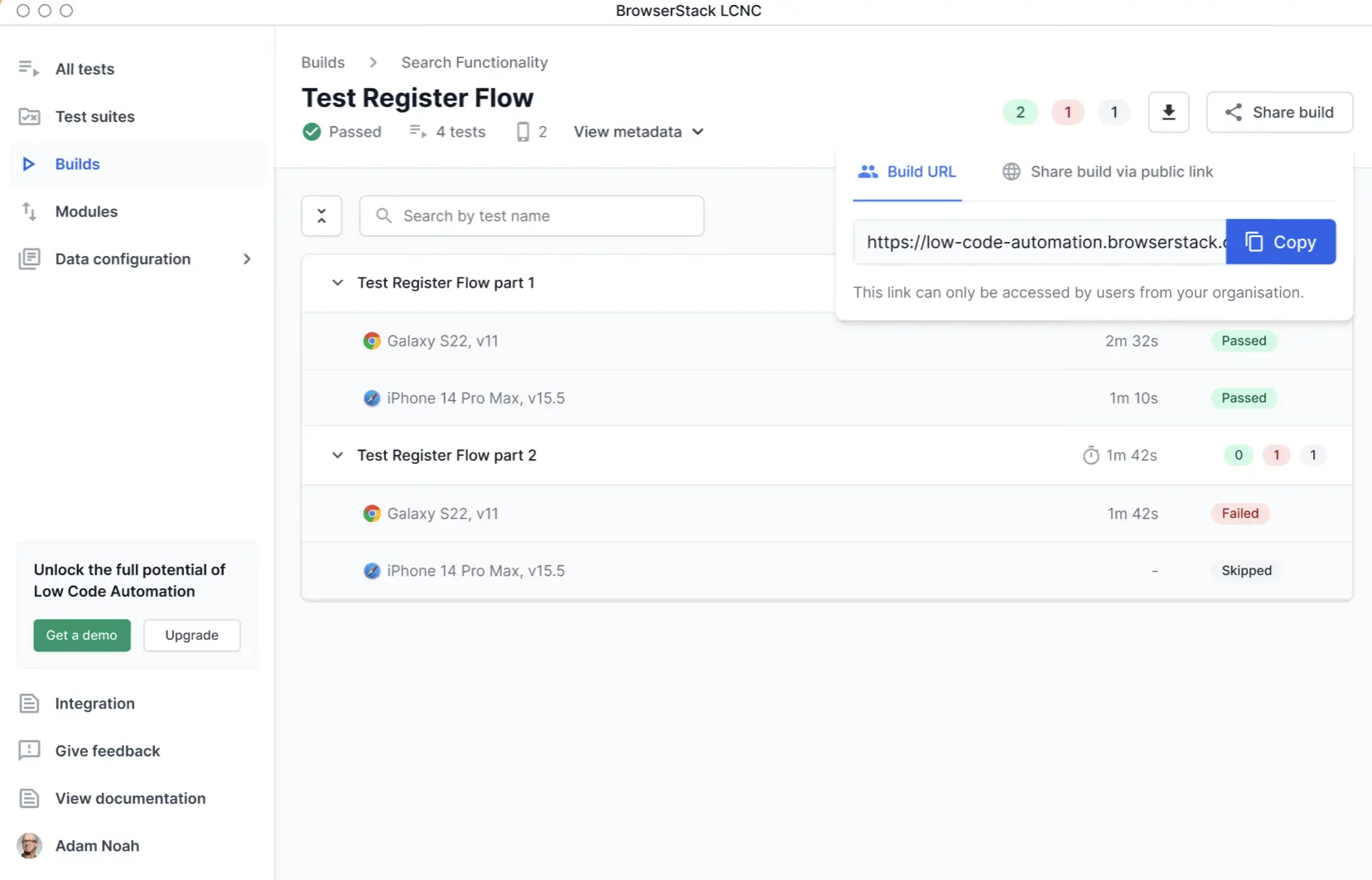Image resolution: width=1372 pixels, height=880 pixels.
Task: Switch to Share build via public link tab
Action: [1108, 172]
